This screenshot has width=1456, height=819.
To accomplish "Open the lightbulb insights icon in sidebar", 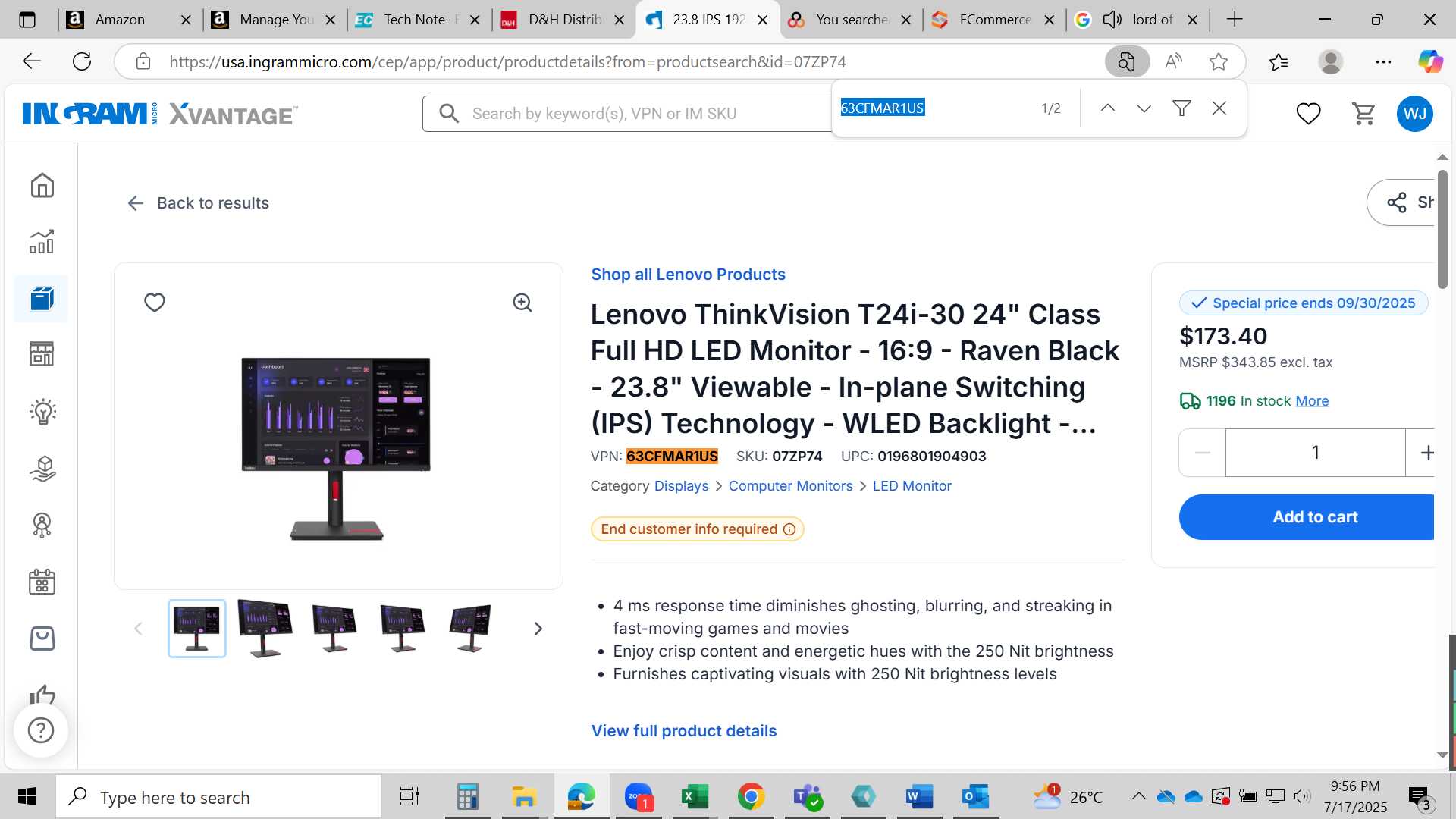I will pos(42,412).
